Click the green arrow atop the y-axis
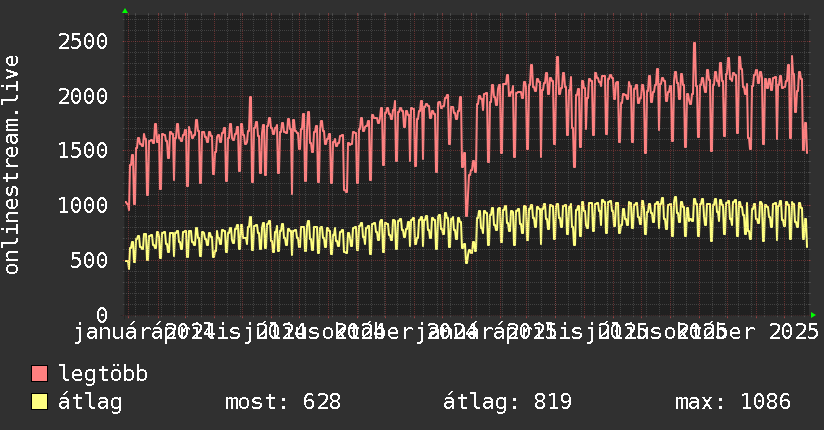 125,11
